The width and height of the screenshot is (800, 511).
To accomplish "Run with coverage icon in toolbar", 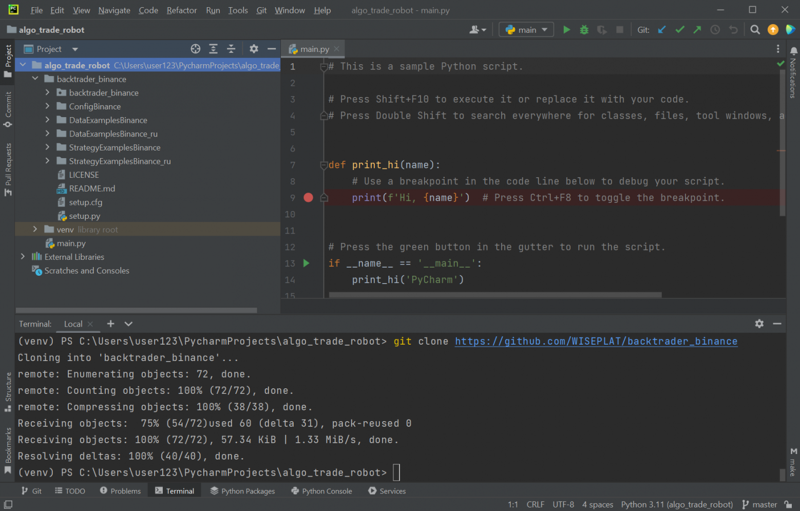I will pos(602,30).
